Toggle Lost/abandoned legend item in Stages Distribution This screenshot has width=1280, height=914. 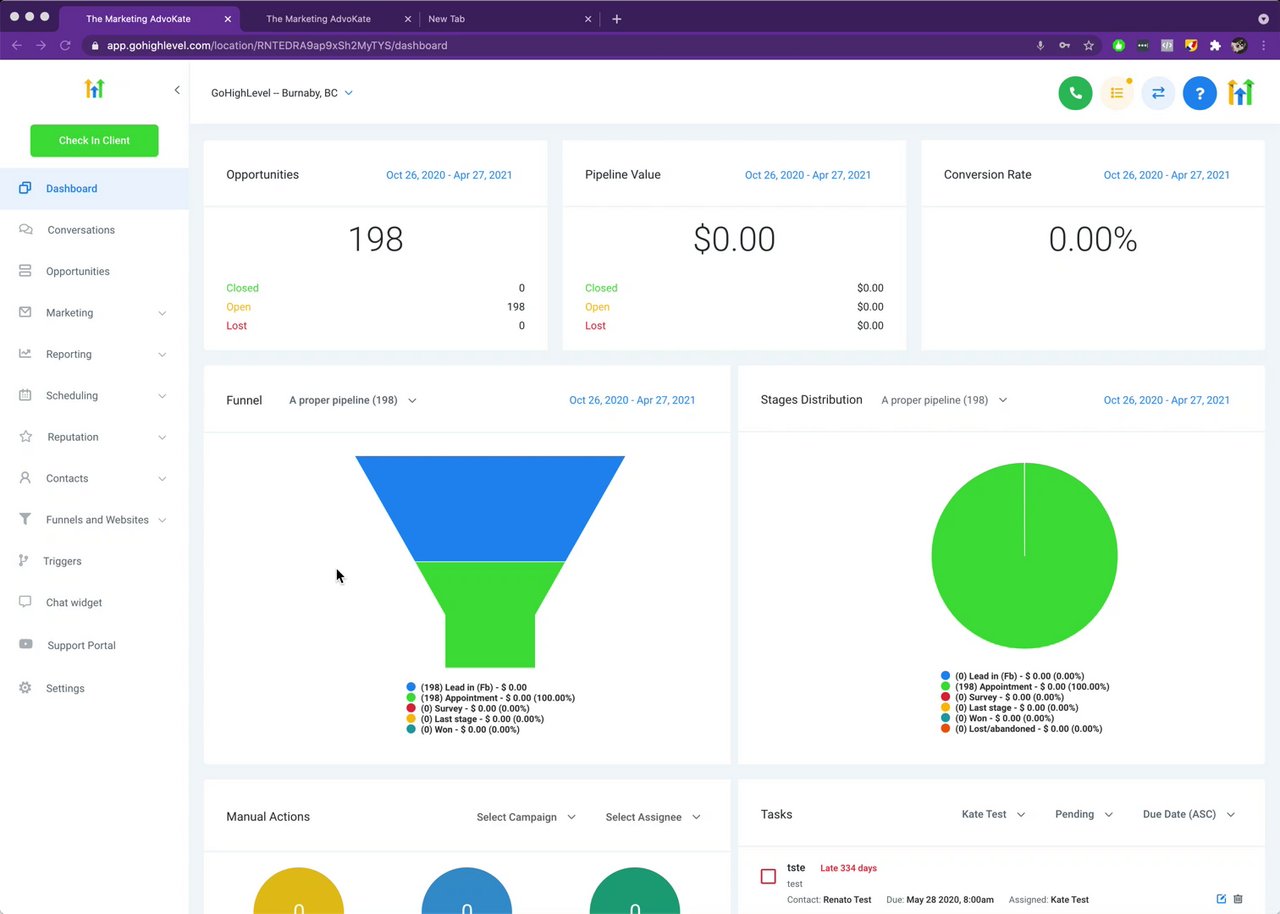tap(1021, 729)
